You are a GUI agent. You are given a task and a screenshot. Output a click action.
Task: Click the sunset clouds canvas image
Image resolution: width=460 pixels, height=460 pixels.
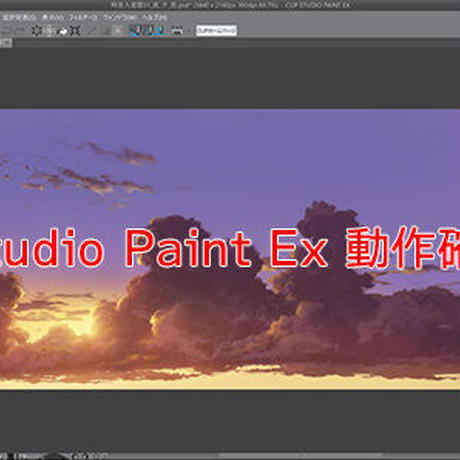[230, 249]
